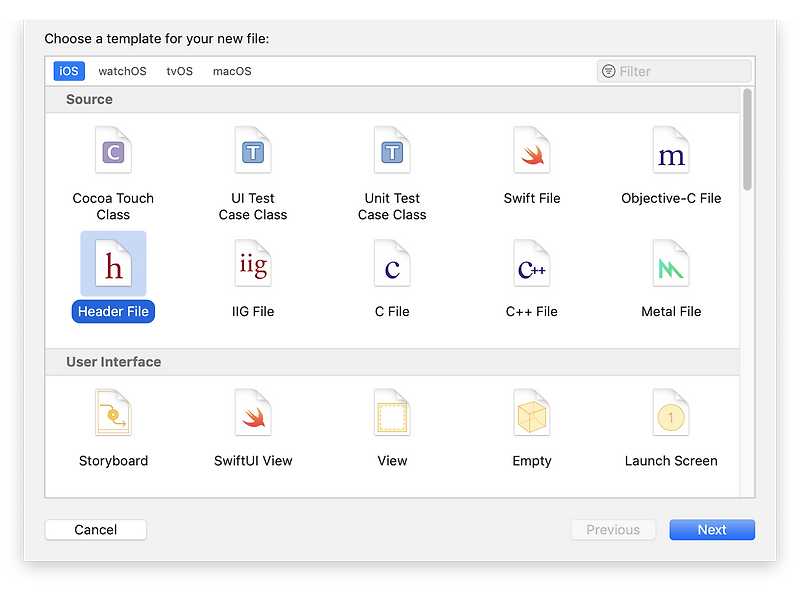Select the Empty interface template icon
Viewport: 800px width, 589px height.
[532, 413]
